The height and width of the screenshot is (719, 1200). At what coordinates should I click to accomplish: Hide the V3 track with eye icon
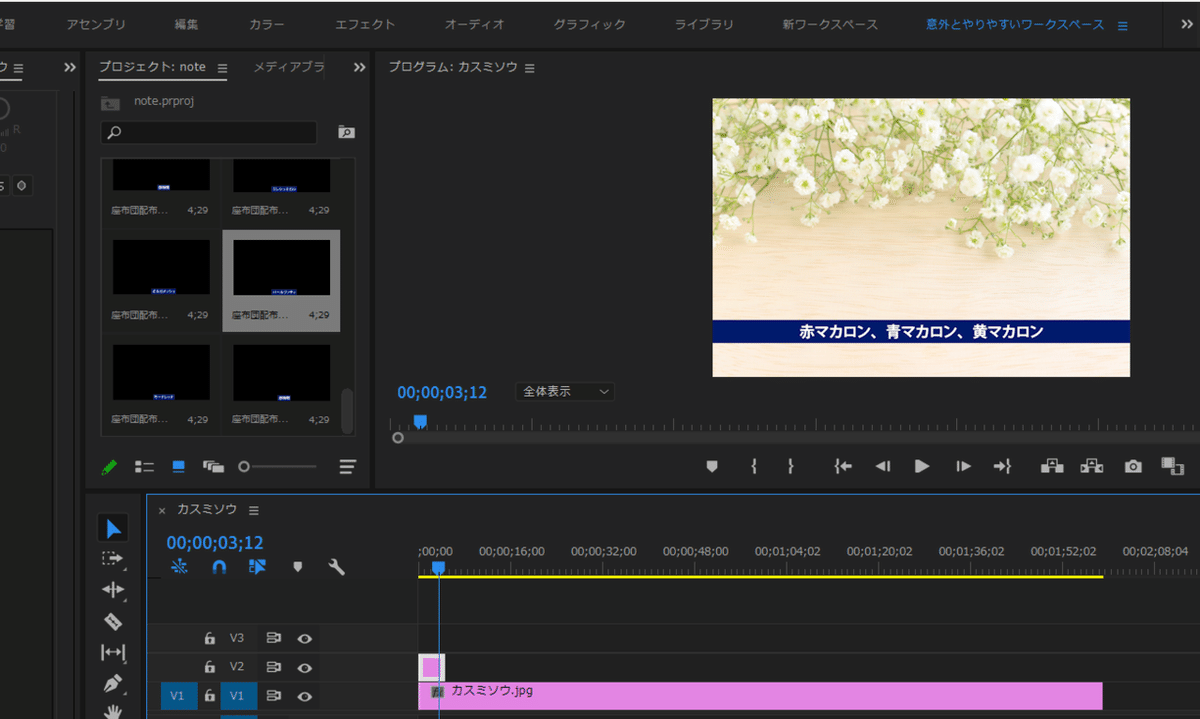tap(304, 638)
